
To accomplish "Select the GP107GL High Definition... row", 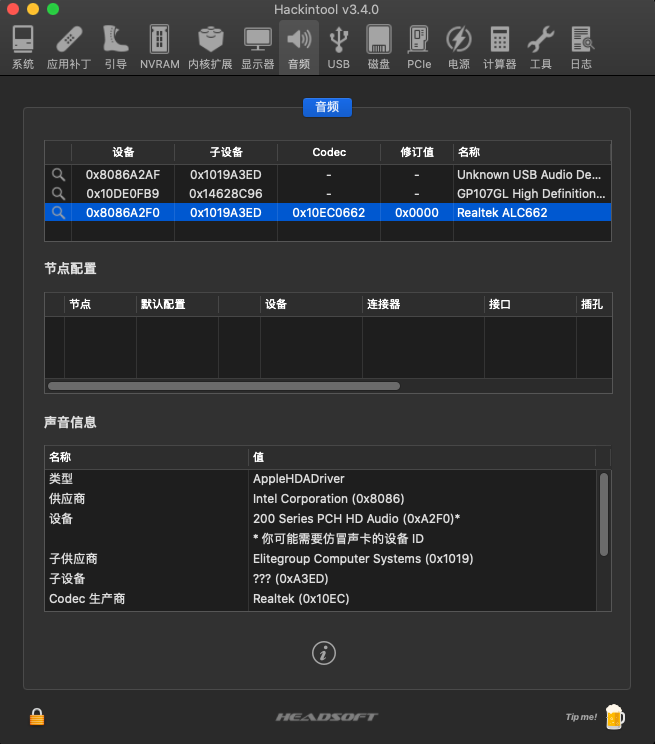I will [x=328, y=194].
